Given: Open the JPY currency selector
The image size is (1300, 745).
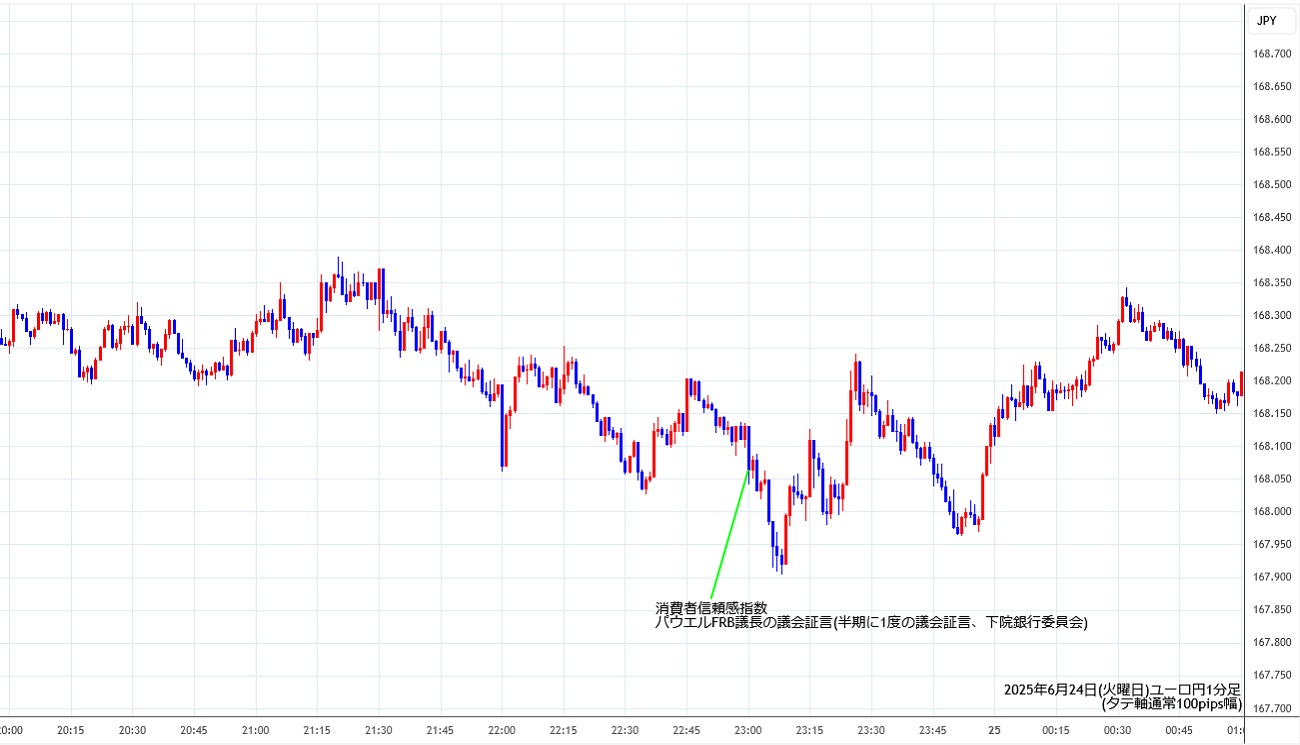Looking at the screenshot, I should click(x=1266, y=20).
